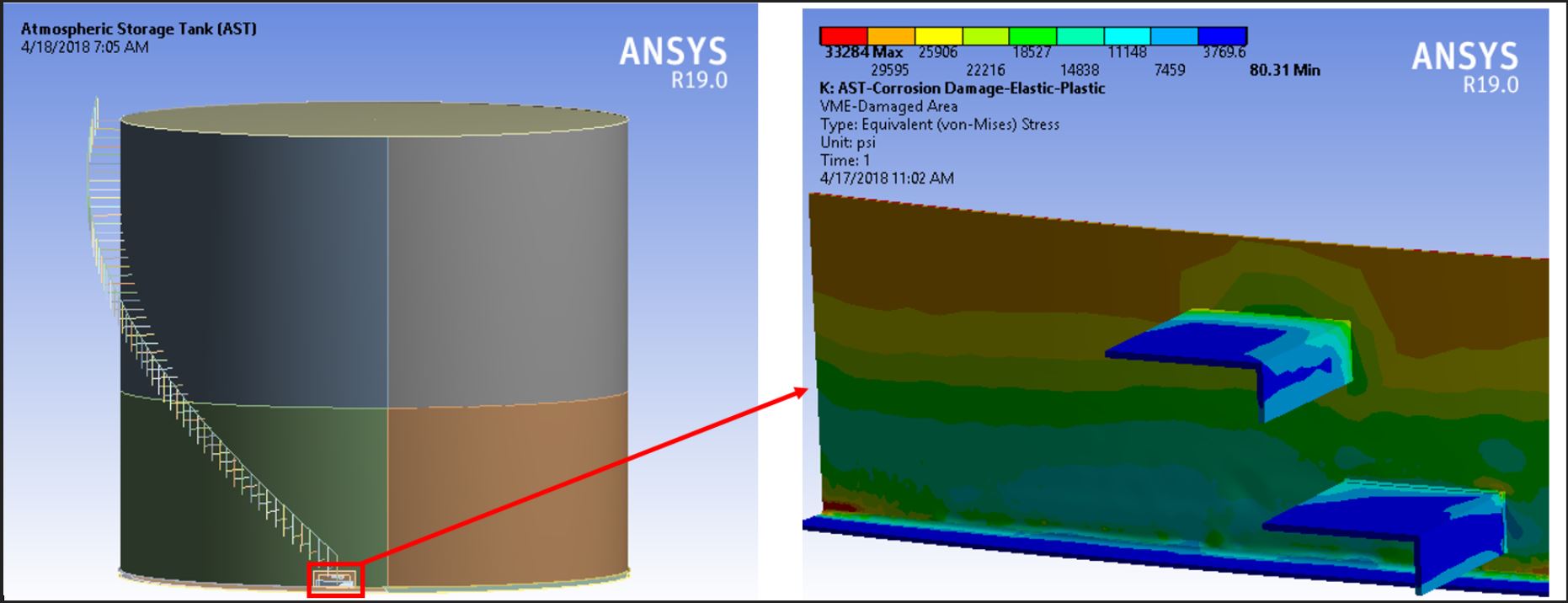Click 'K: AST-Corrosion Damage-Elastic-Plastic' heading
The image size is (1568, 603).
[962, 88]
